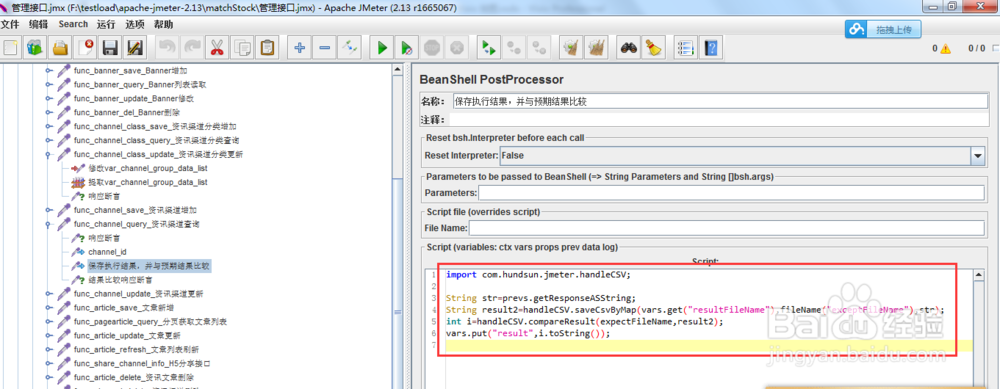Click the 拖拽上传 upload button
Image resolution: width=1000 pixels, height=389 pixels.
click(883, 29)
